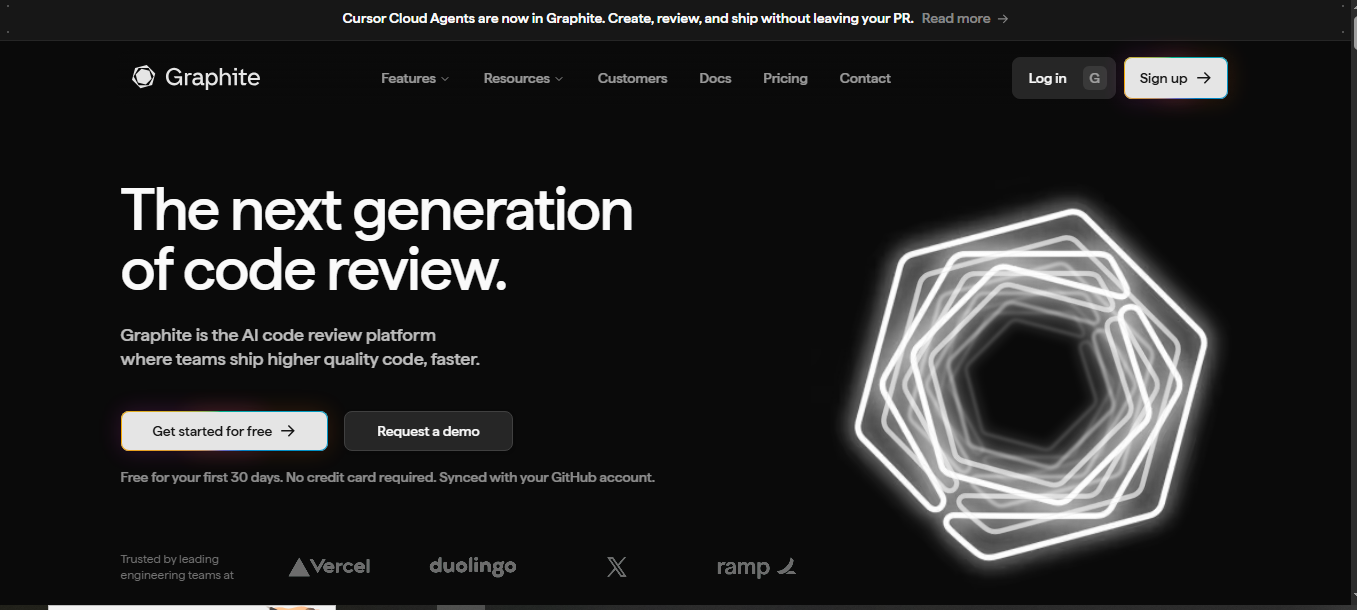Viewport: 1357px width, 610px height.
Task: Click the glowing hexagon hero graphic
Action: click(x=1030, y=385)
